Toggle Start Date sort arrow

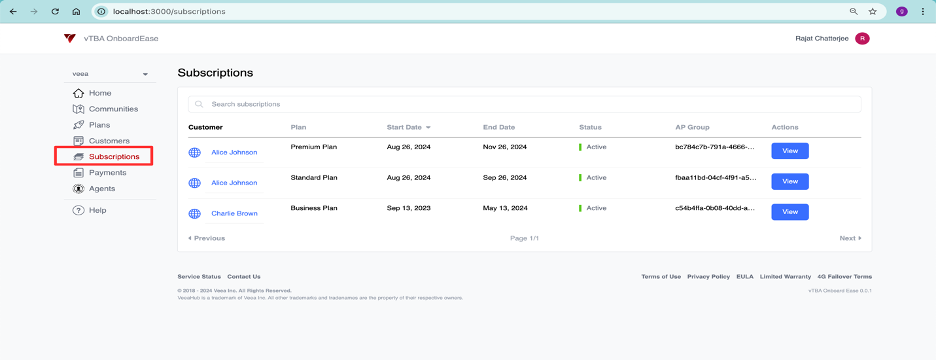click(428, 127)
